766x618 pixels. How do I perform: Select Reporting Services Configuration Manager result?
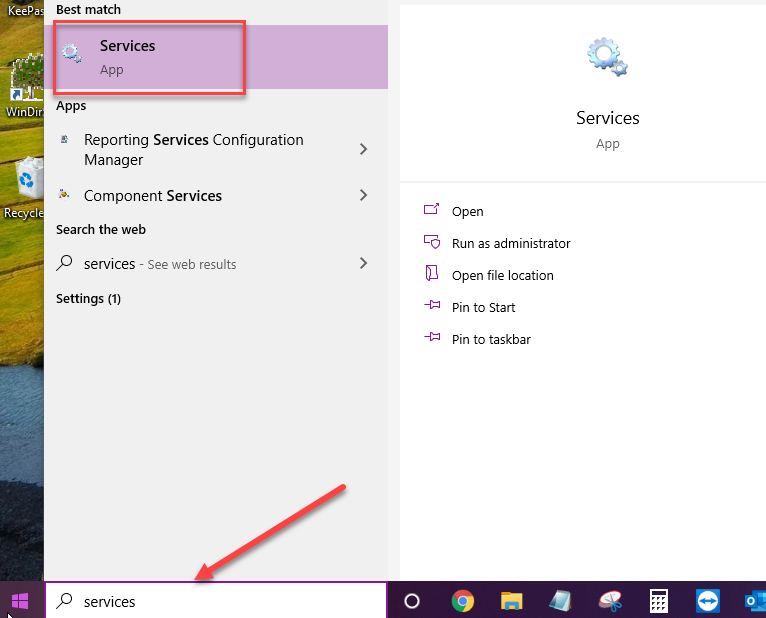pos(216,149)
